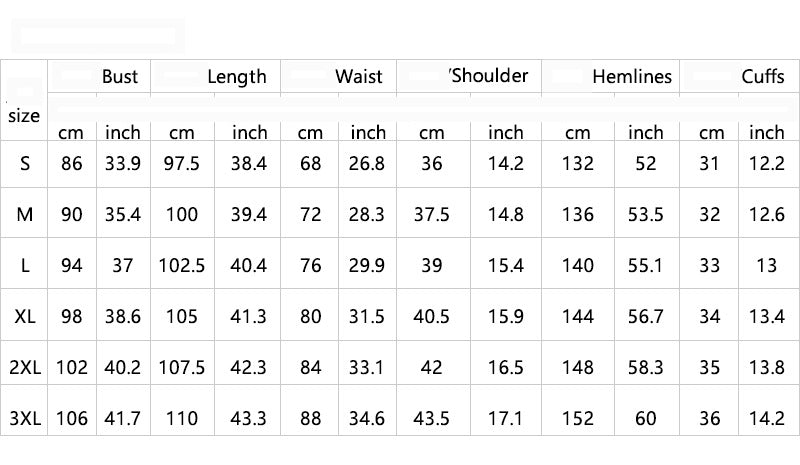
Task: Click the 41.7 bust inch cell for 3XL
Action: (x=124, y=419)
